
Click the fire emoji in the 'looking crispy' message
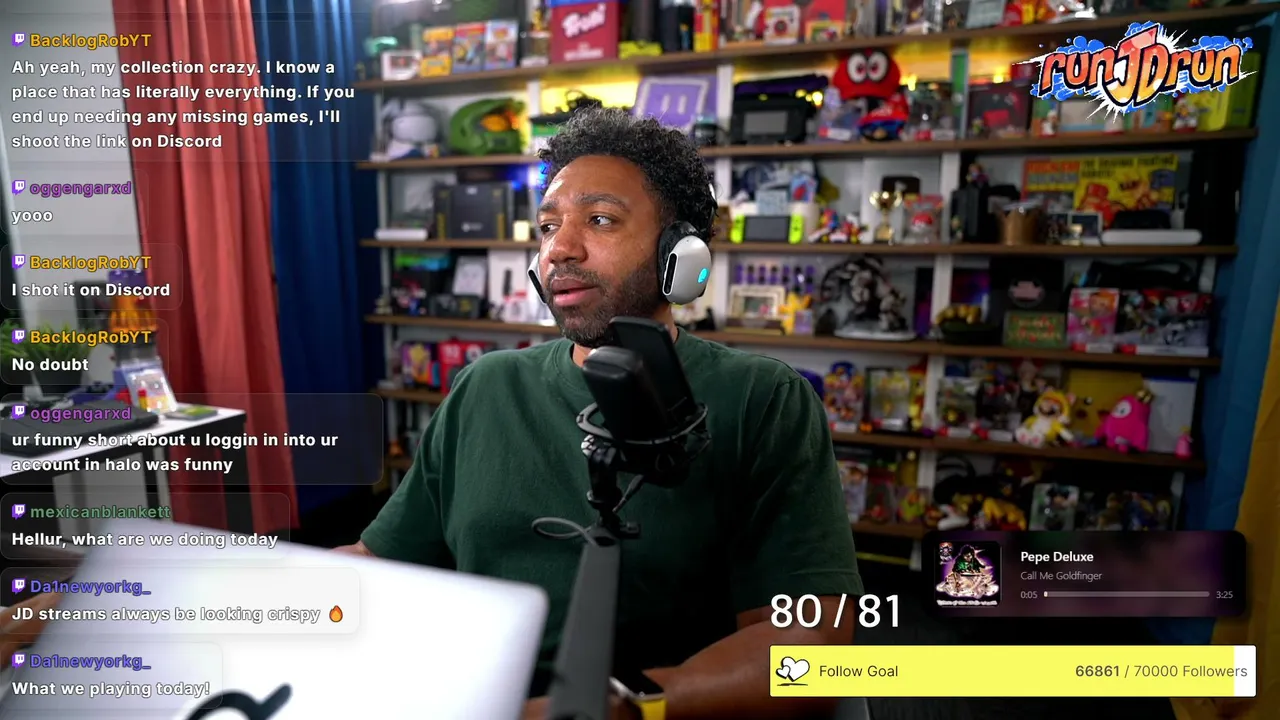point(336,614)
